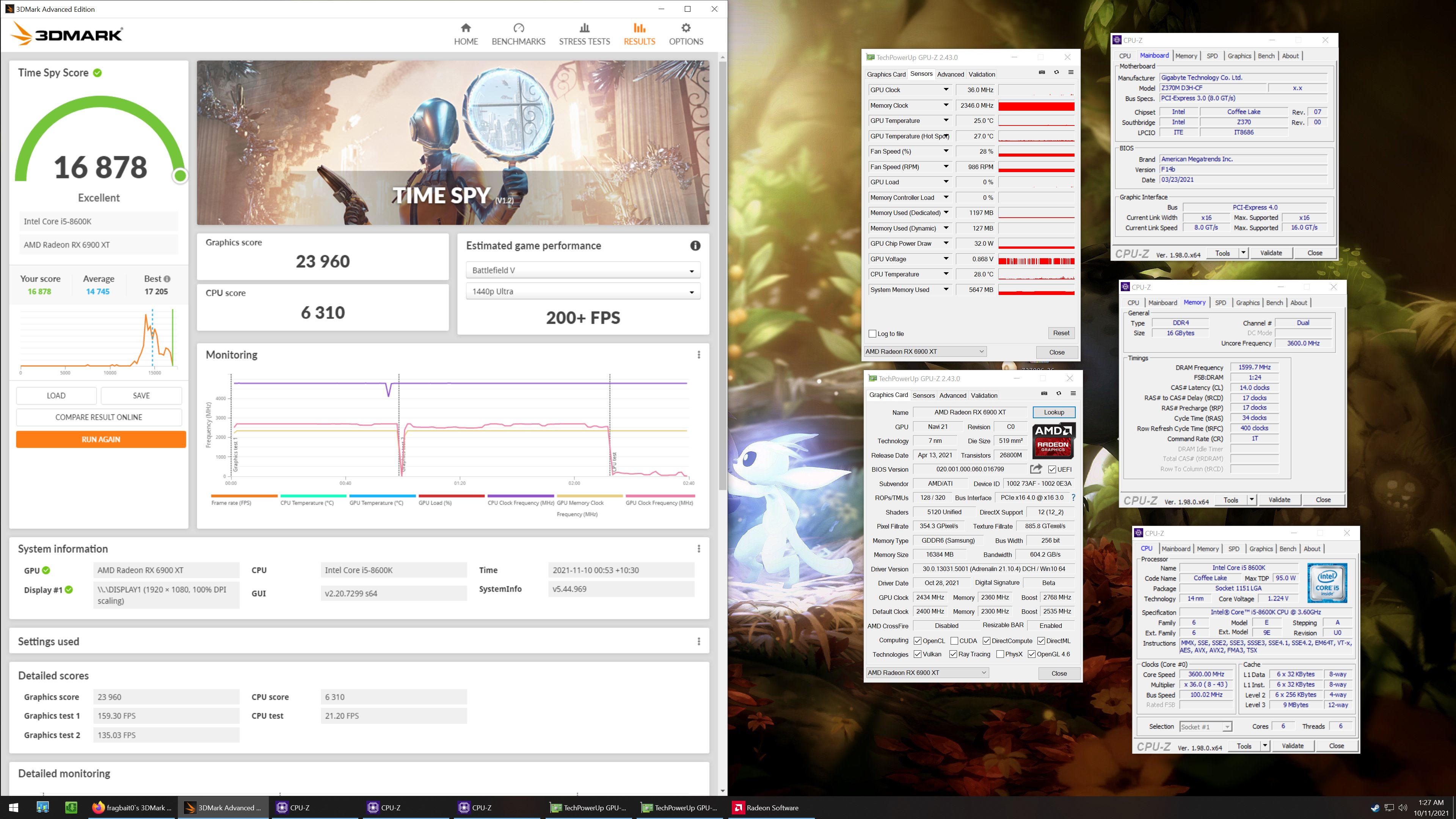Open the Battlefield V game dropdown
1456x819 pixels.
[x=583, y=270]
